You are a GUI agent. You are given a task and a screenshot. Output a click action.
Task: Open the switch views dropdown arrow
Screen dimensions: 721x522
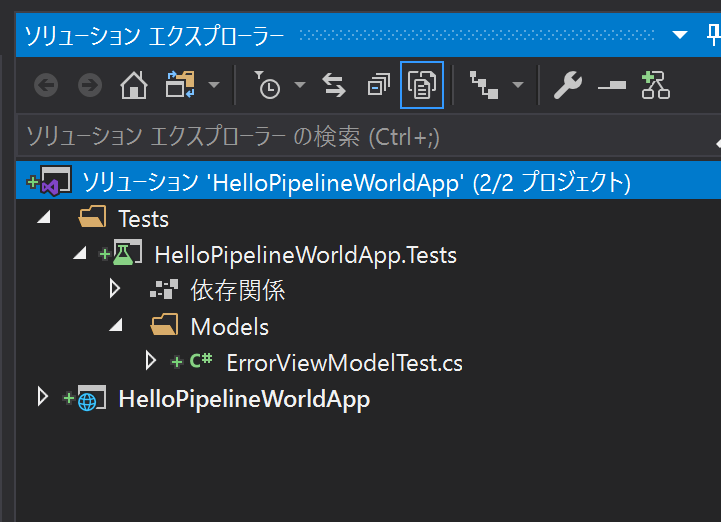214,86
